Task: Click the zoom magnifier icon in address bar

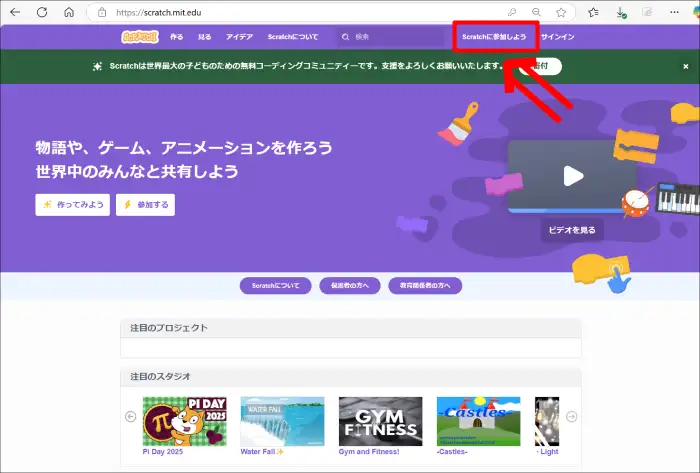Action: 536,12
